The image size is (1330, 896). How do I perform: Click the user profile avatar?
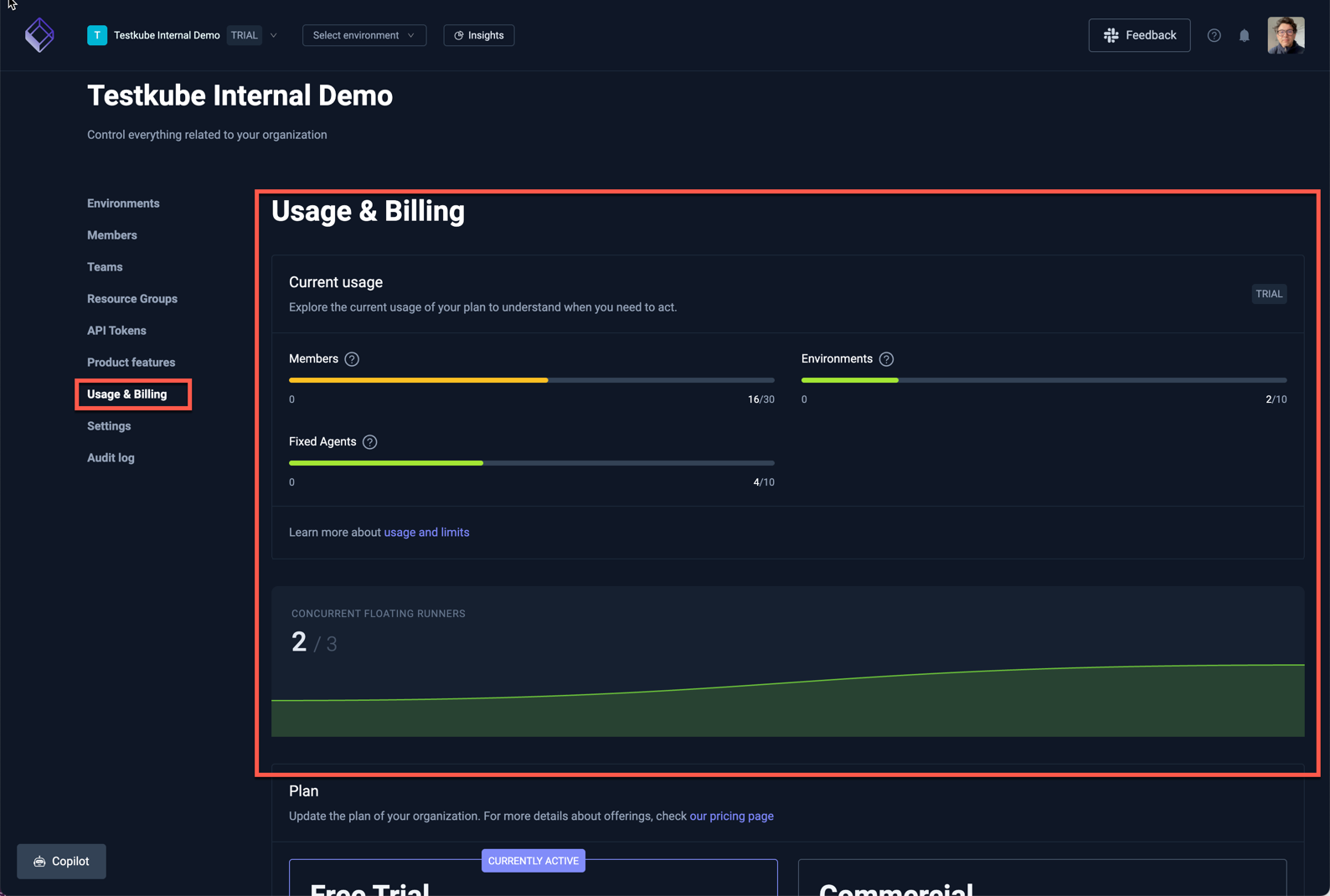(1285, 35)
